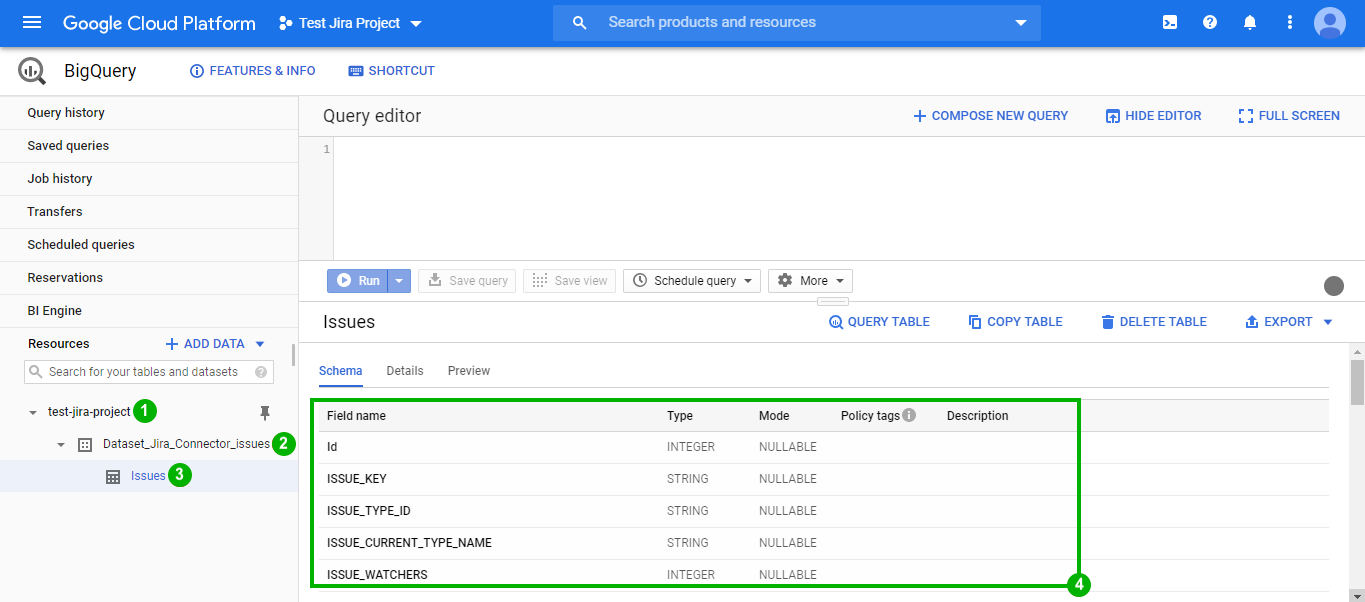Open the notifications bell

pyautogui.click(x=1249, y=22)
